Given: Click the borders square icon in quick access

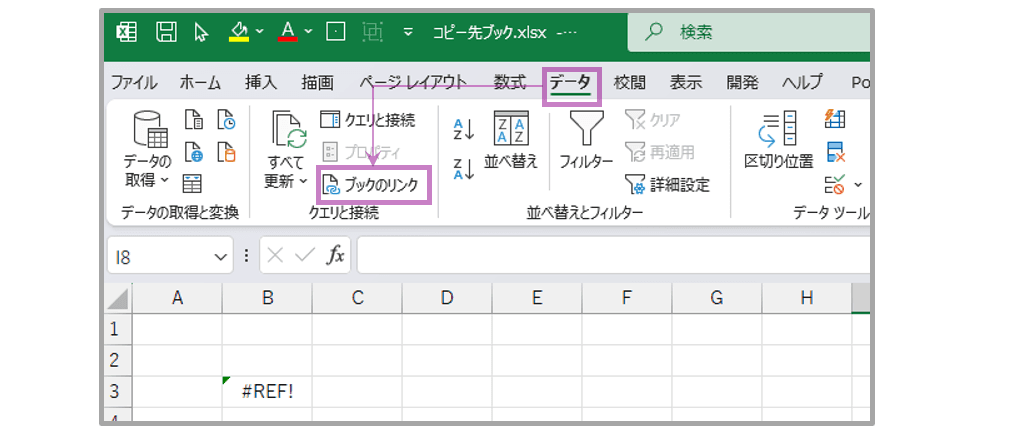Looking at the screenshot, I should pyautogui.click(x=336, y=32).
